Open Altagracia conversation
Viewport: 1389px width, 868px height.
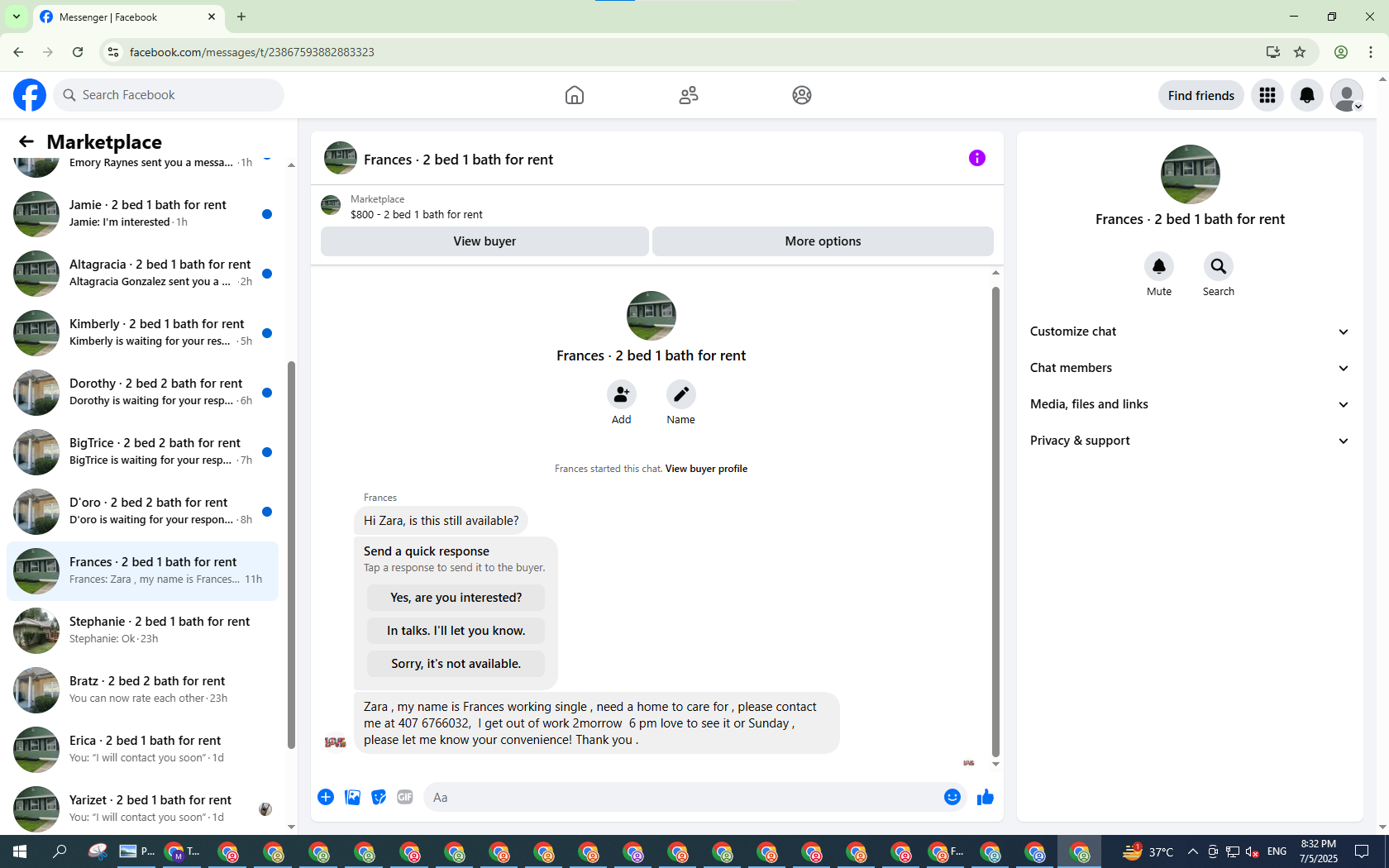pos(143,274)
